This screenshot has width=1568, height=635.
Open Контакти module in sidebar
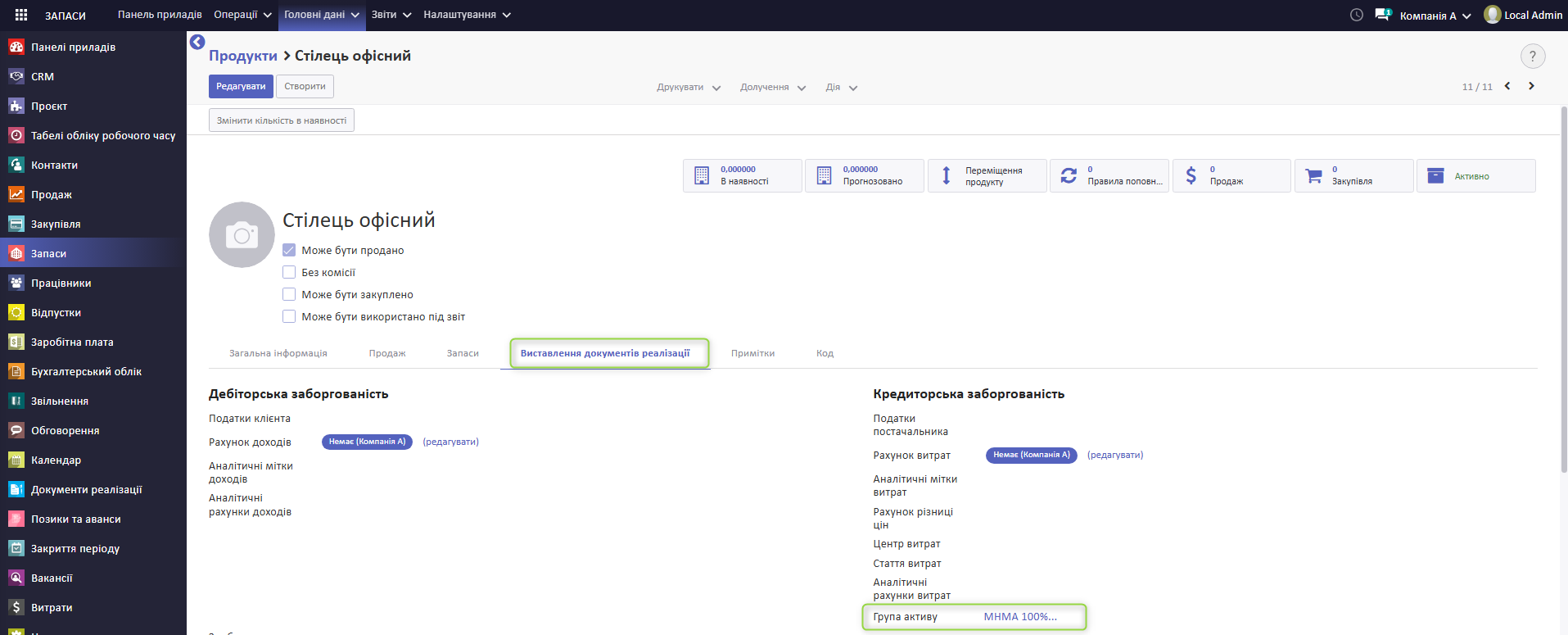[93, 165]
